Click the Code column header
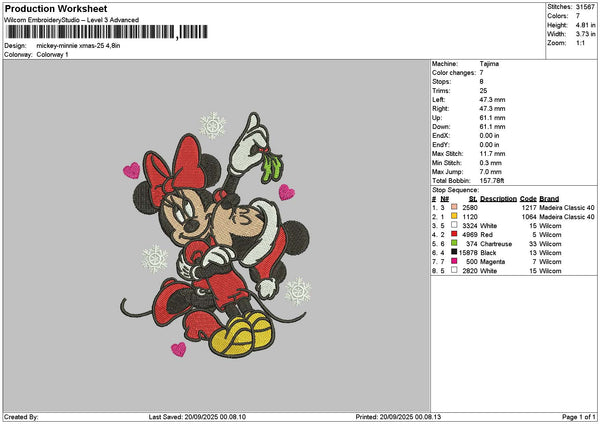 point(528,198)
